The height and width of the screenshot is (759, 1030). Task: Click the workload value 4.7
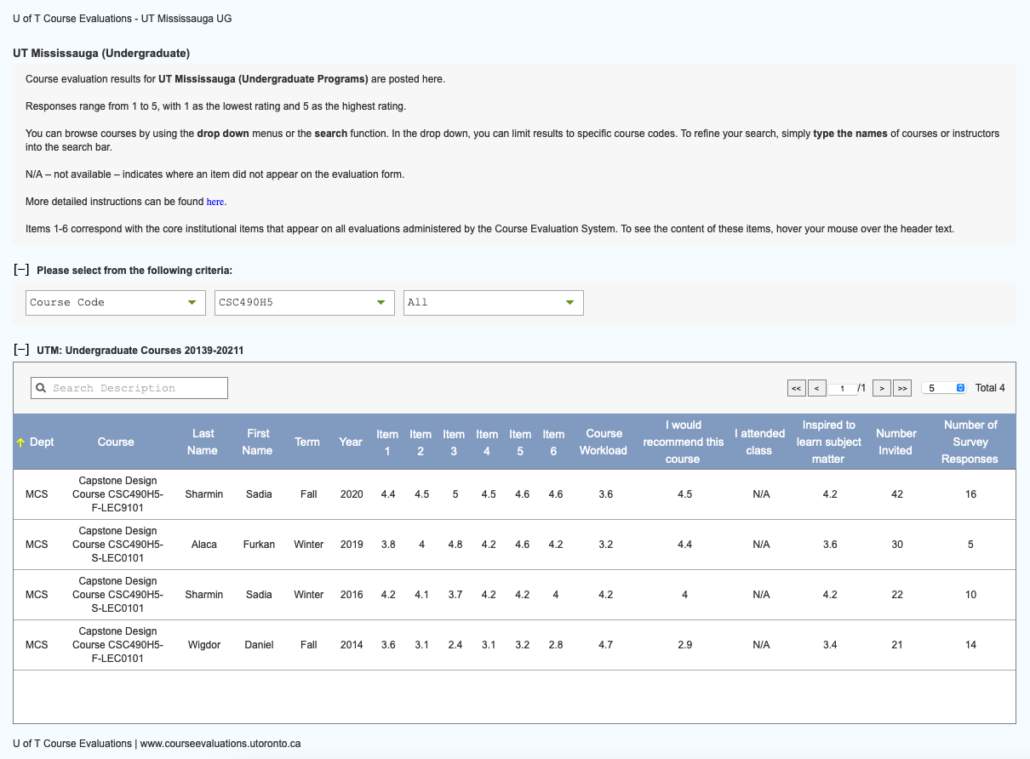pyautogui.click(x=606, y=645)
